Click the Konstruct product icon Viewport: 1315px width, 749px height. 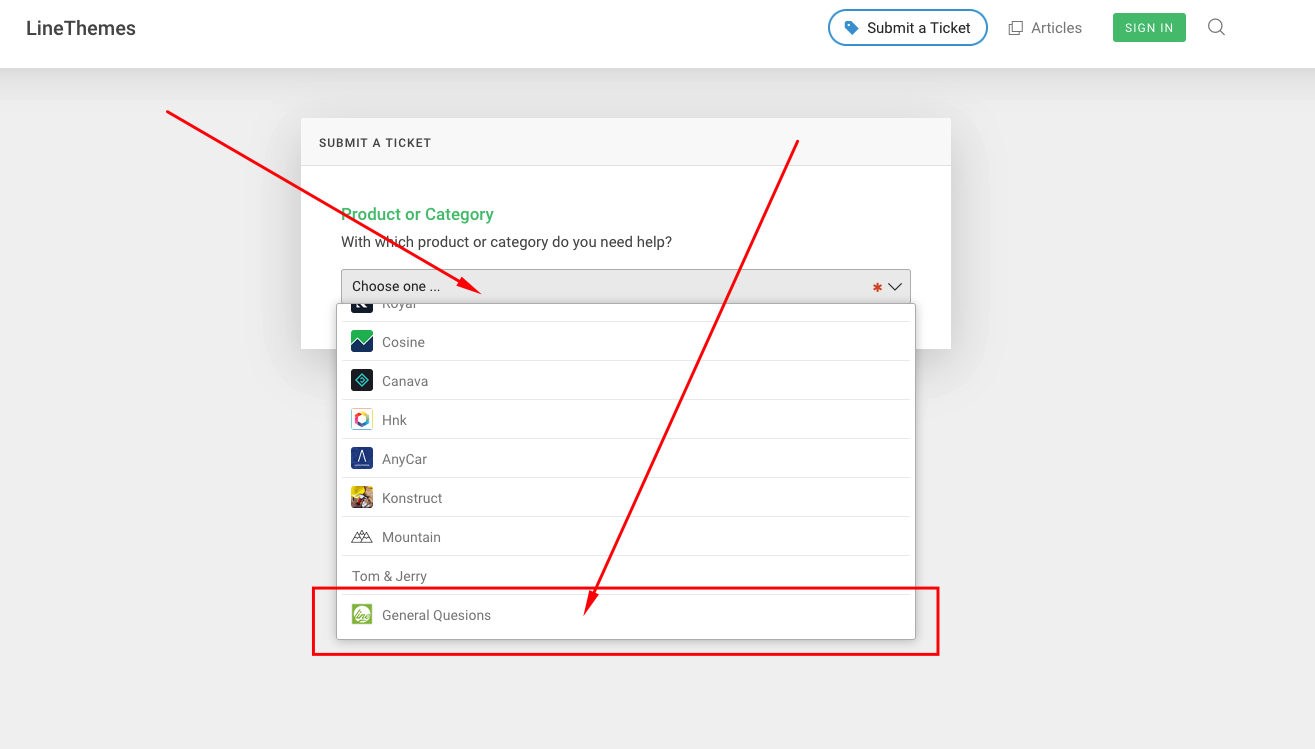362,498
